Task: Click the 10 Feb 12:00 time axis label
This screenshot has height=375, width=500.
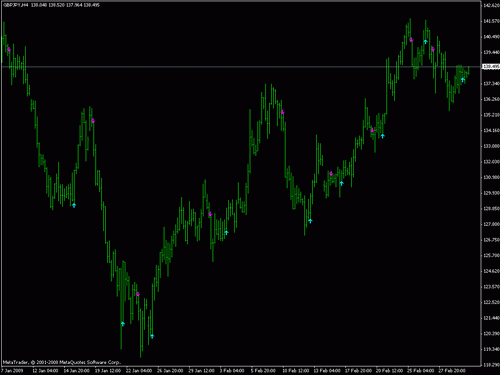Action: 296,371
